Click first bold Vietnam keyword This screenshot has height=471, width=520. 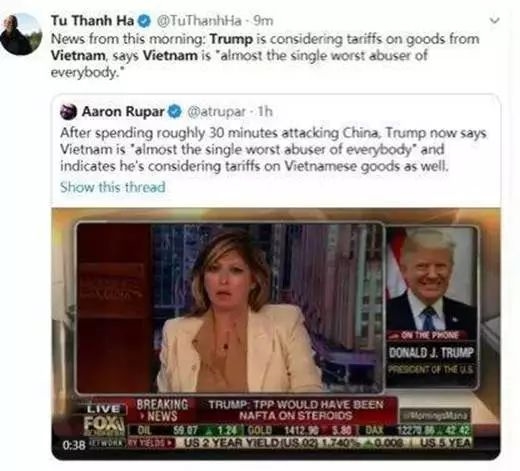coord(78,55)
